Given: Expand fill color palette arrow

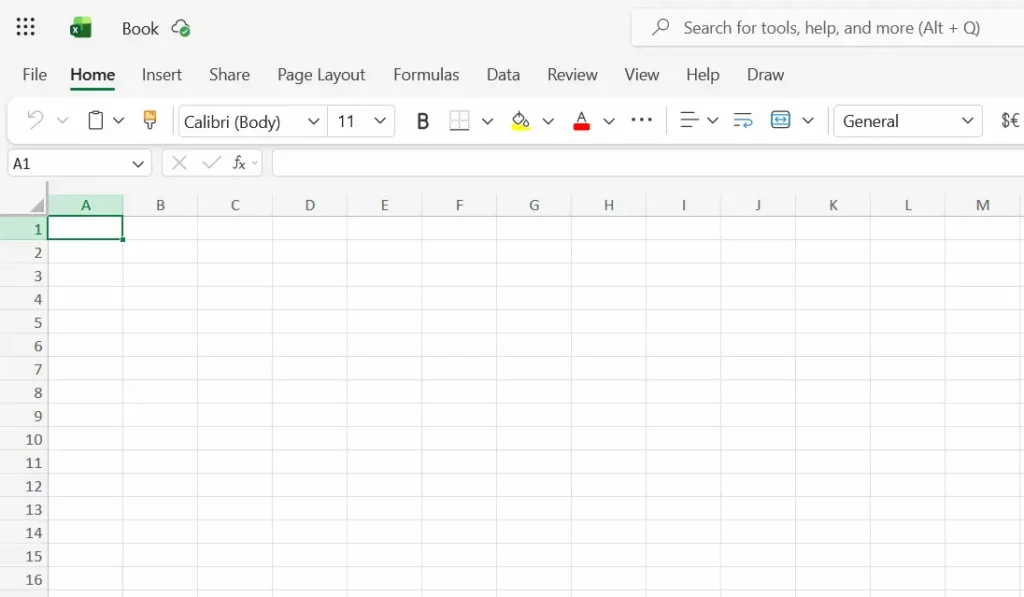Looking at the screenshot, I should coord(548,121).
